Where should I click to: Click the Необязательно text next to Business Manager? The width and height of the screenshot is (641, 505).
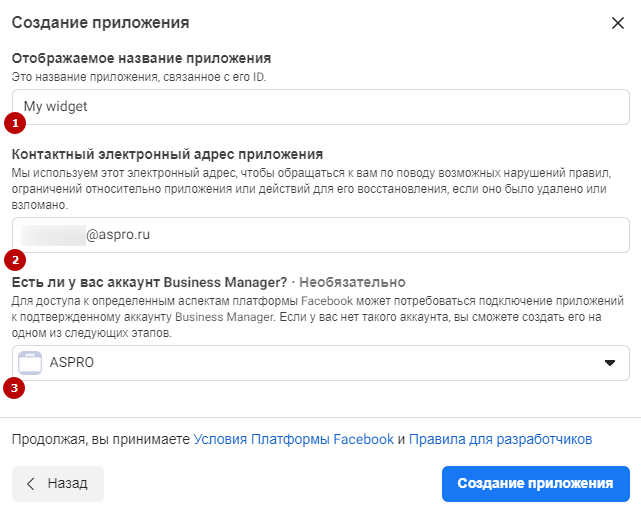click(x=352, y=282)
